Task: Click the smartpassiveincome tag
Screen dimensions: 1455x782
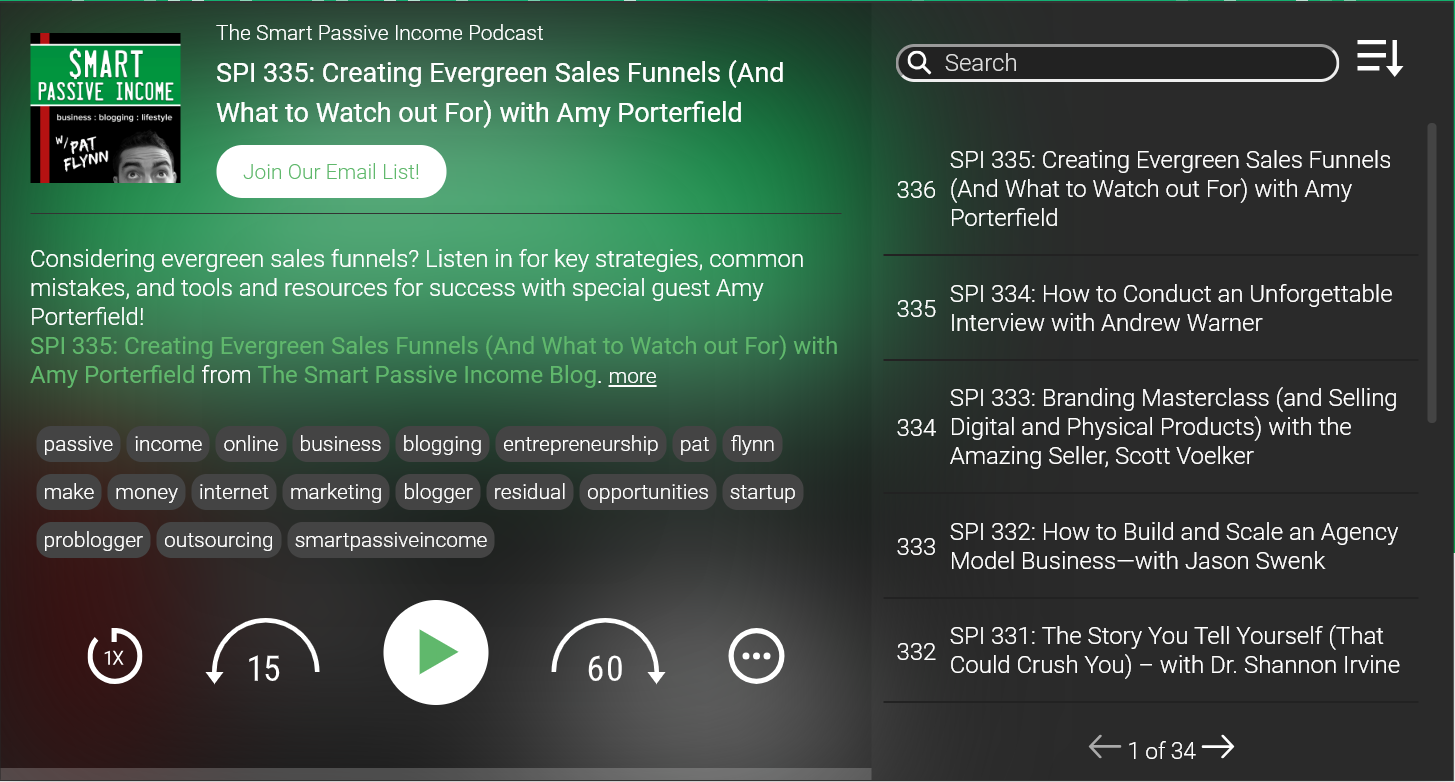Action: click(x=391, y=540)
